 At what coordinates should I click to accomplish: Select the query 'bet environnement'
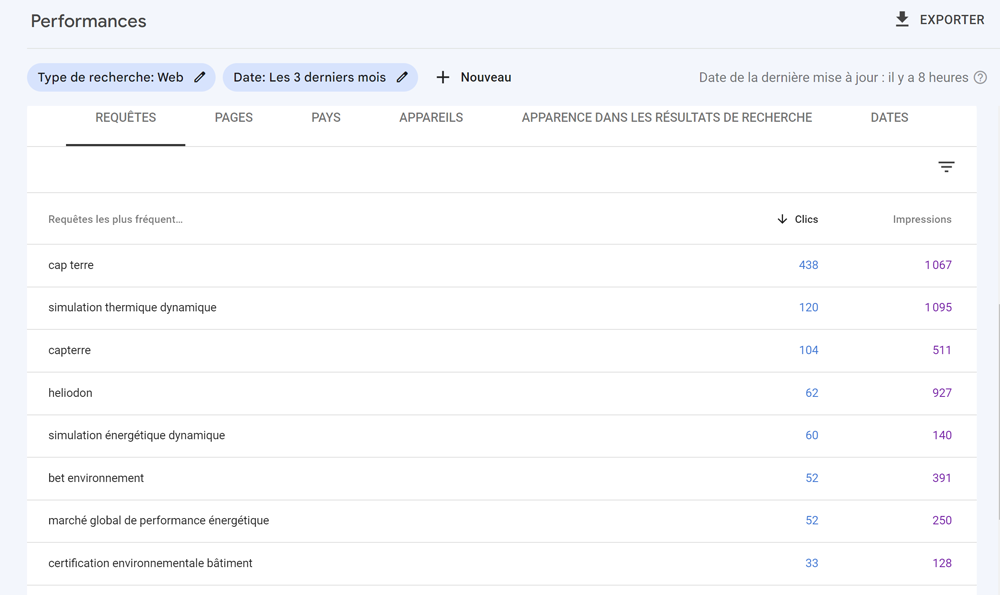tap(96, 478)
